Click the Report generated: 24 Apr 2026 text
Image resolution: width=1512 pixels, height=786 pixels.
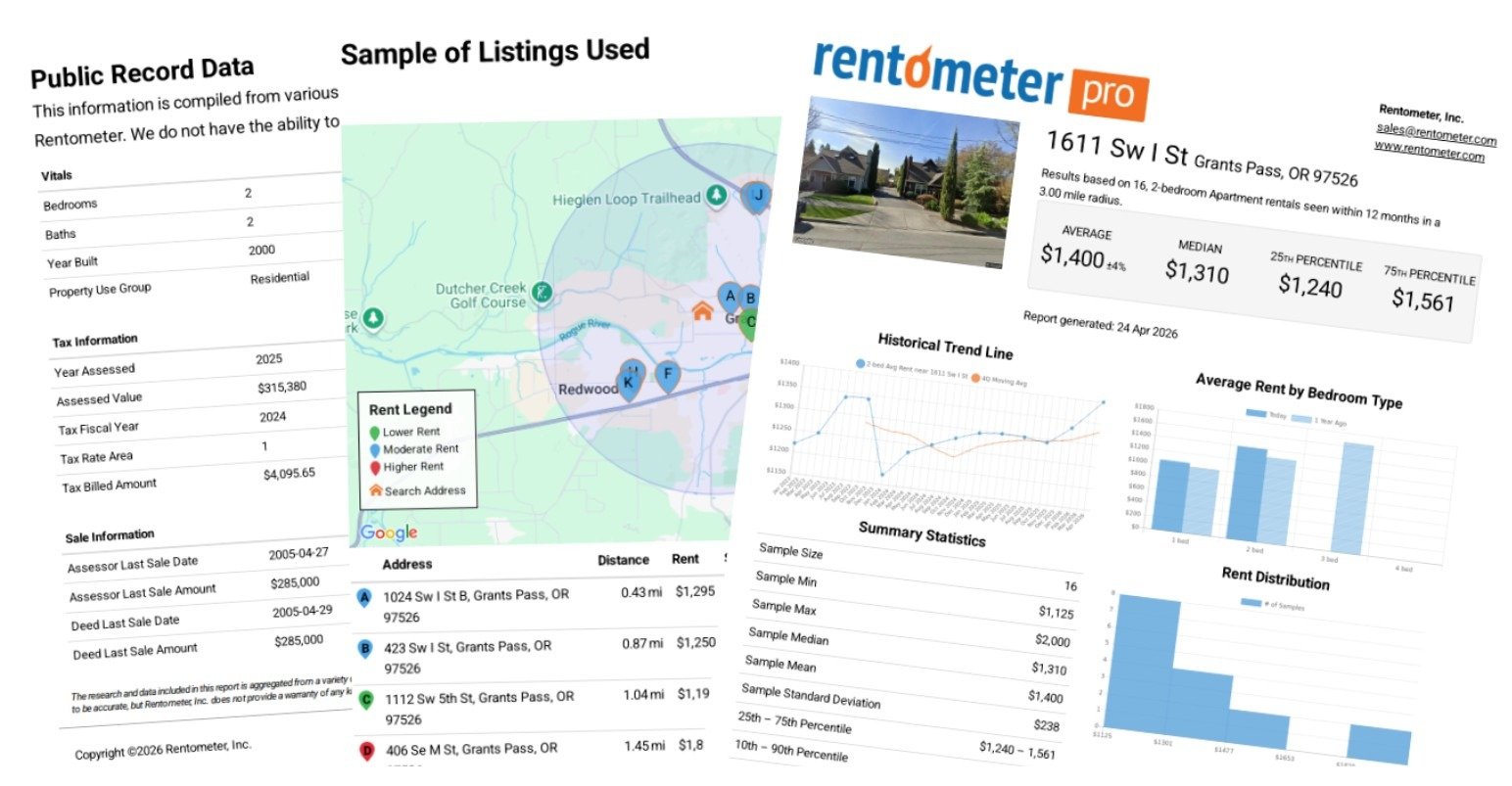click(x=1100, y=324)
